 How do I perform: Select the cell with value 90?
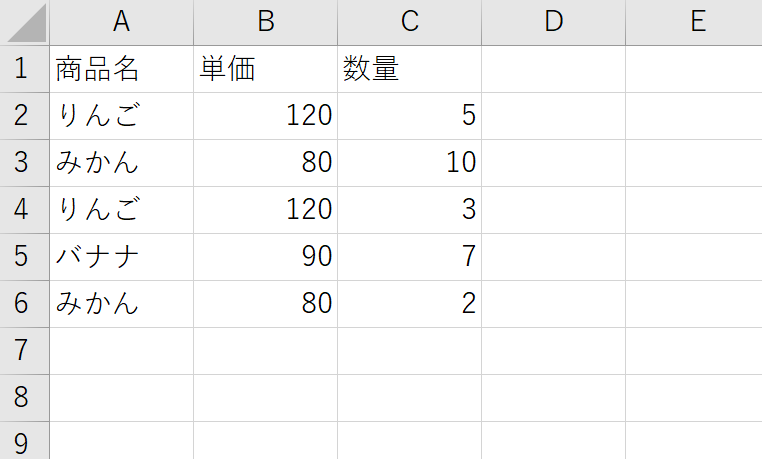(x=265, y=257)
